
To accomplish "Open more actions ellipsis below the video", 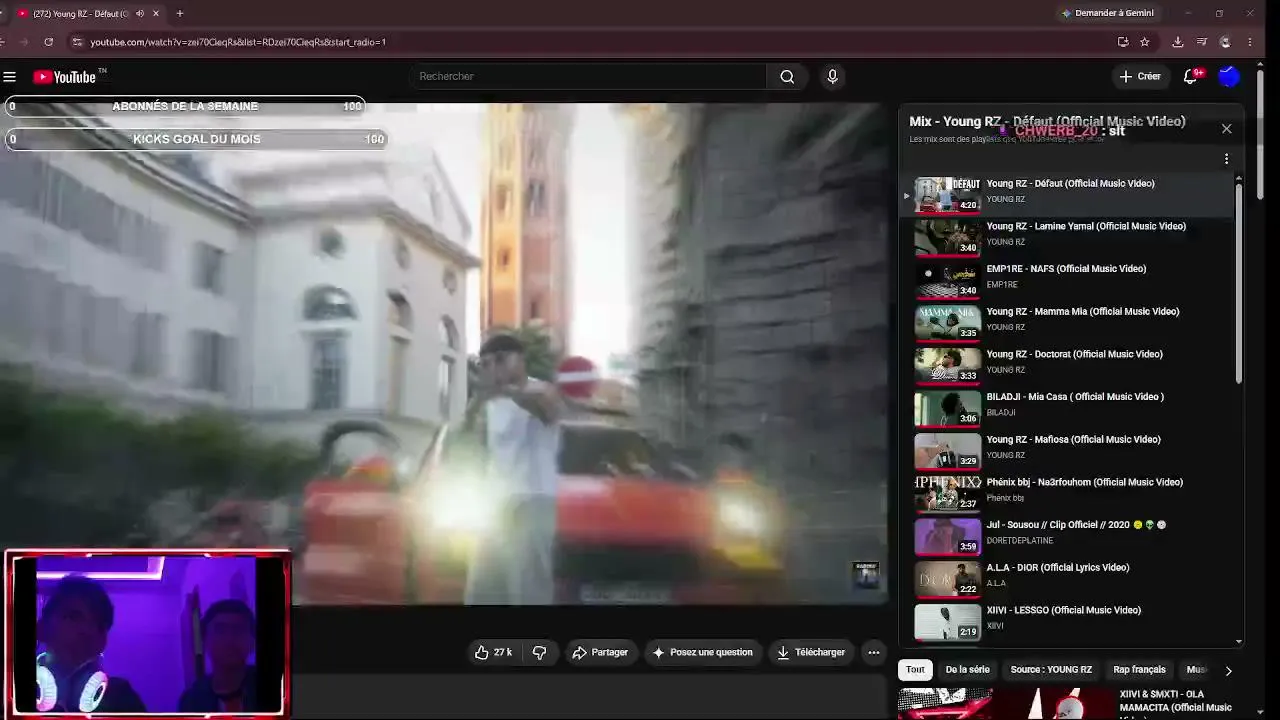I will [x=874, y=652].
